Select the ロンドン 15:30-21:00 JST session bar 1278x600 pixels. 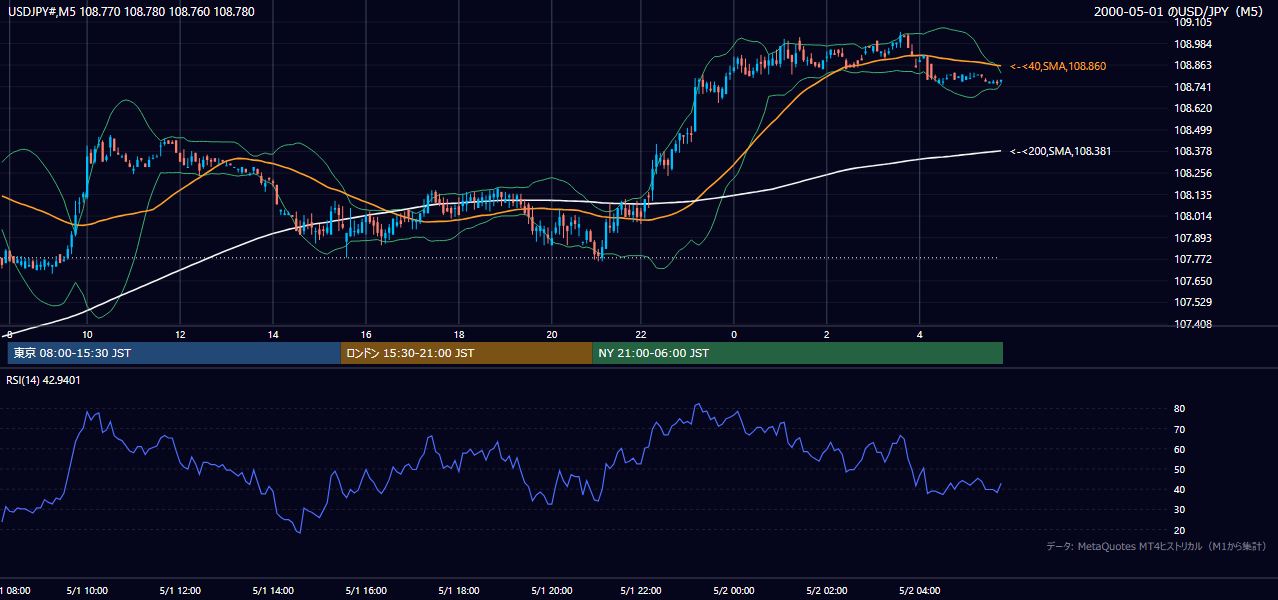(x=466, y=353)
